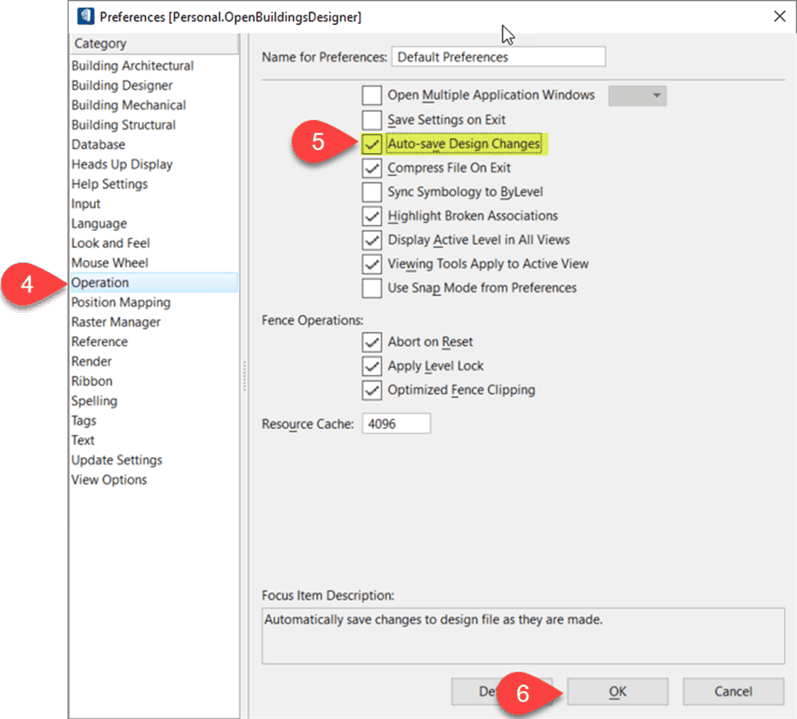Open the Ribbon category
797x719 pixels.
[x=154, y=381]
